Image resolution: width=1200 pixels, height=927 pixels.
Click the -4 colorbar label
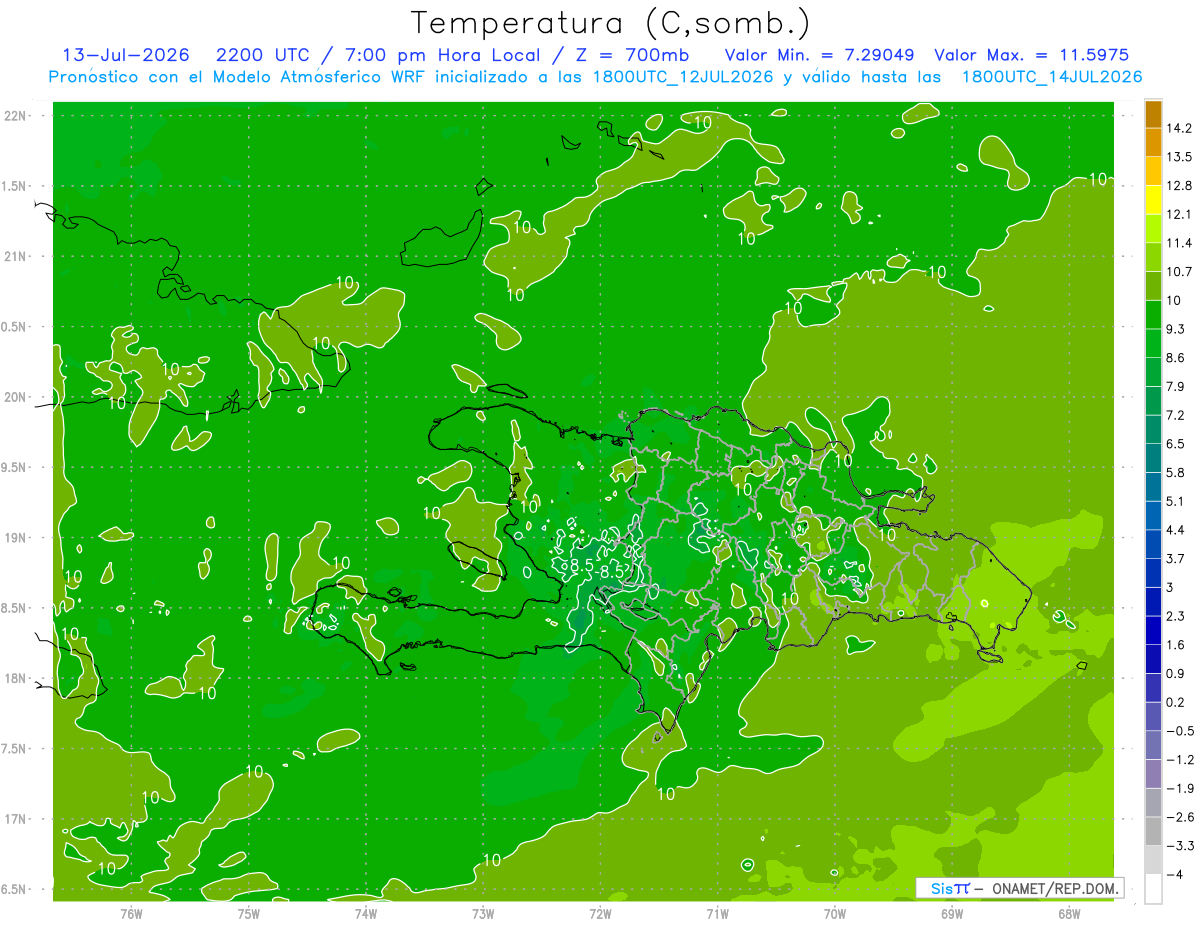[1175, 875]
